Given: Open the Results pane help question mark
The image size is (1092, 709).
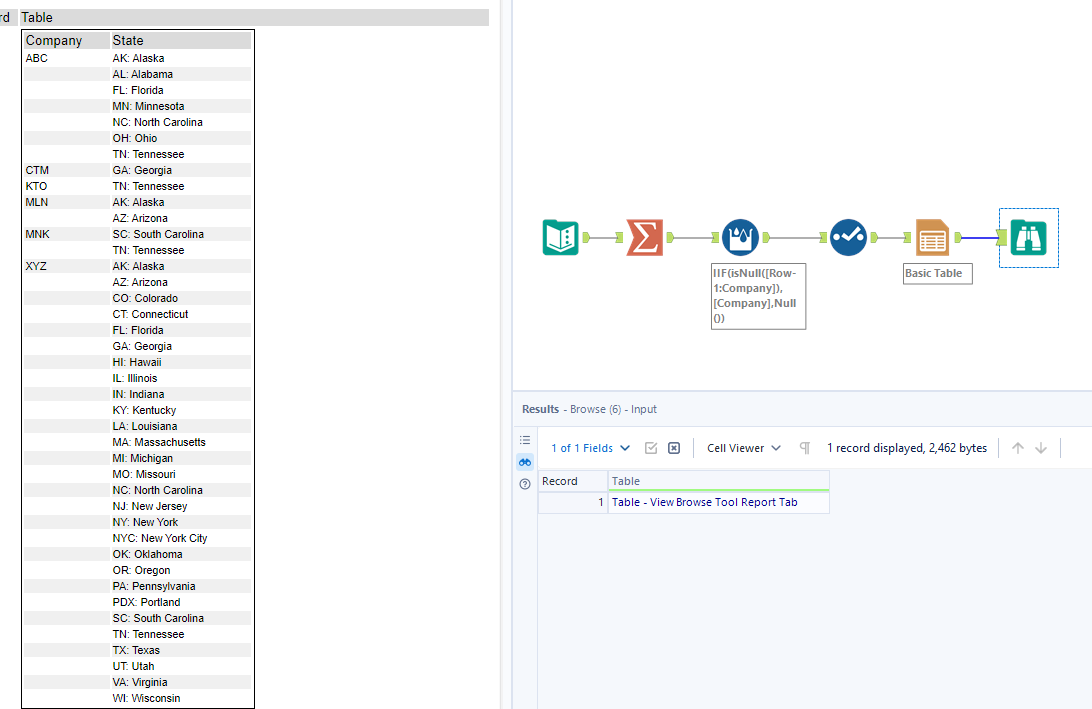Looking at the screenshot, I should coord(524,484).
